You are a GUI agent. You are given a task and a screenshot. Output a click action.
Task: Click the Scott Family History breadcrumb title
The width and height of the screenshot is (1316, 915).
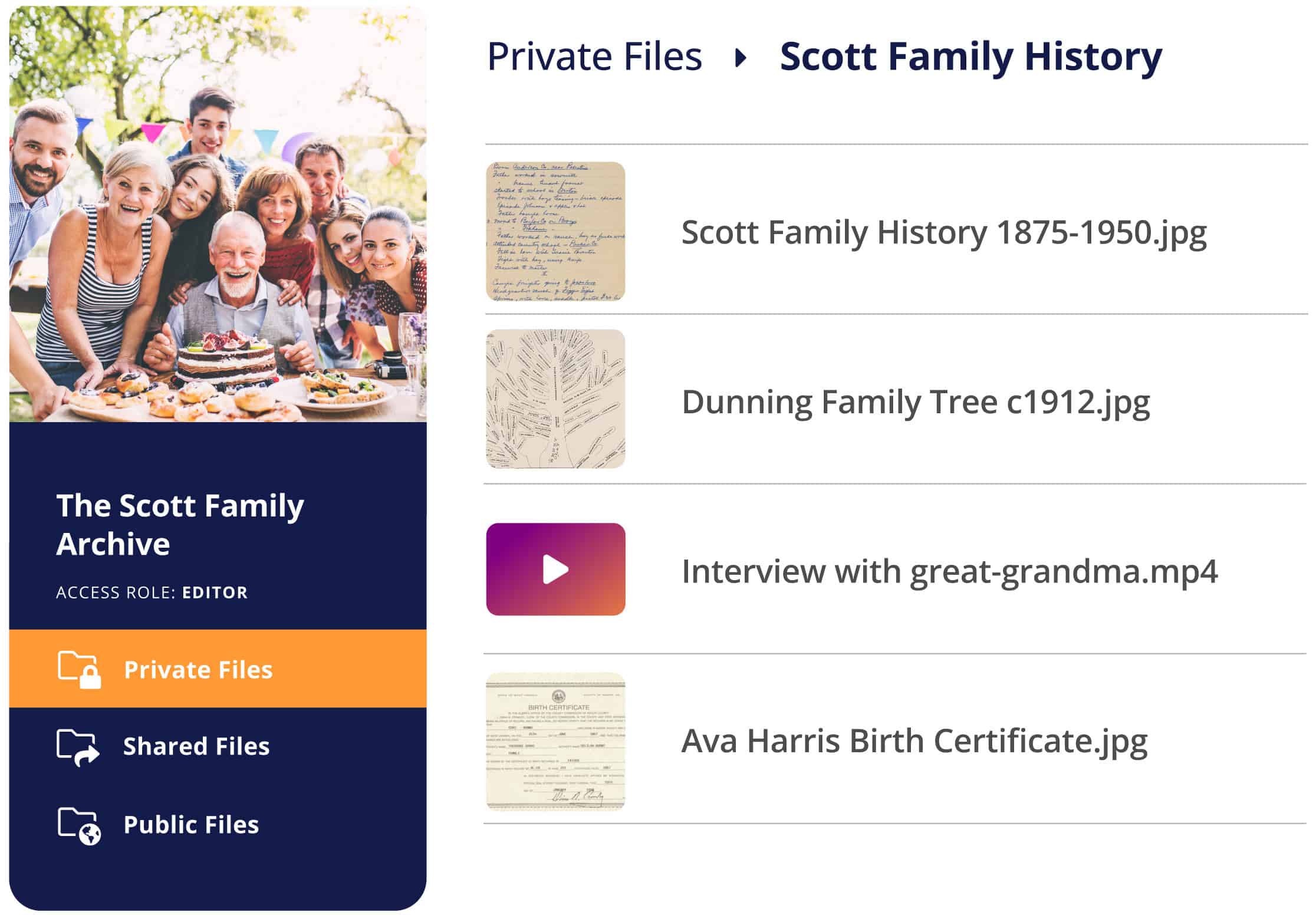click(x=970, y=57)
